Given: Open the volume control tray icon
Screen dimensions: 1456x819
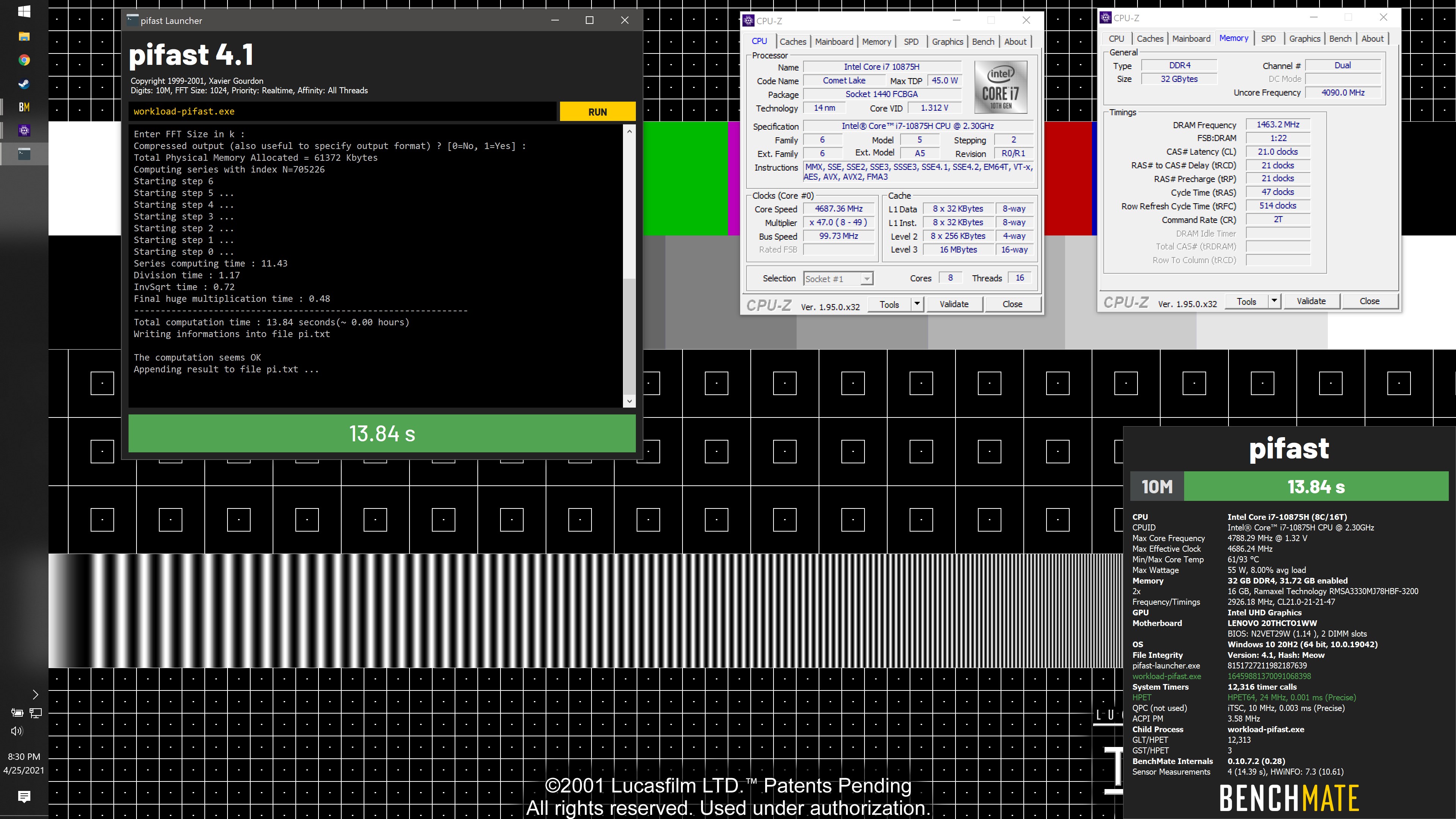Looking at the screenshot, I should [x=17, y=731].
